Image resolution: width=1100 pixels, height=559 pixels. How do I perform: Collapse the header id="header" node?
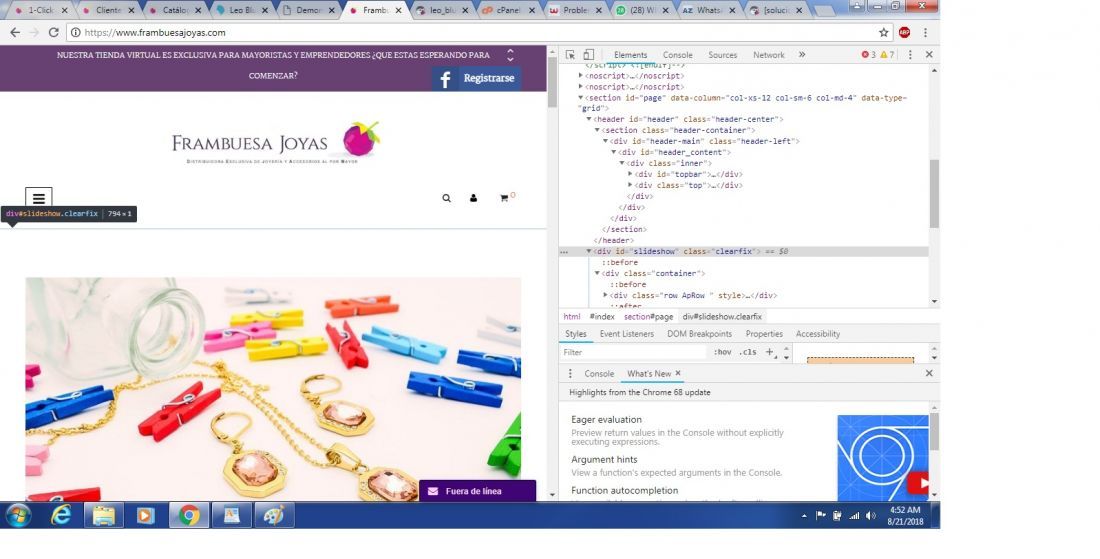[x=589, y=119]
